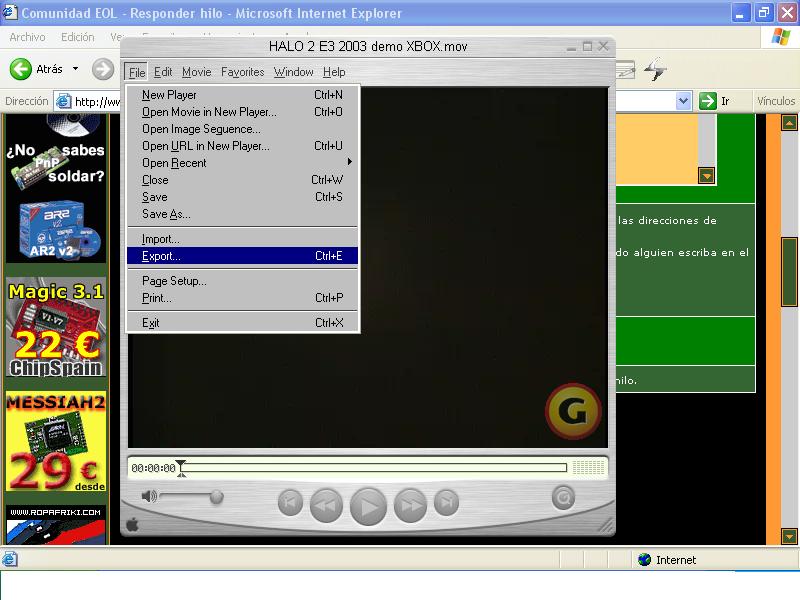Screen dimensions: 800x600
Task: Choose Exit from File menu
Action: [242, 322]
